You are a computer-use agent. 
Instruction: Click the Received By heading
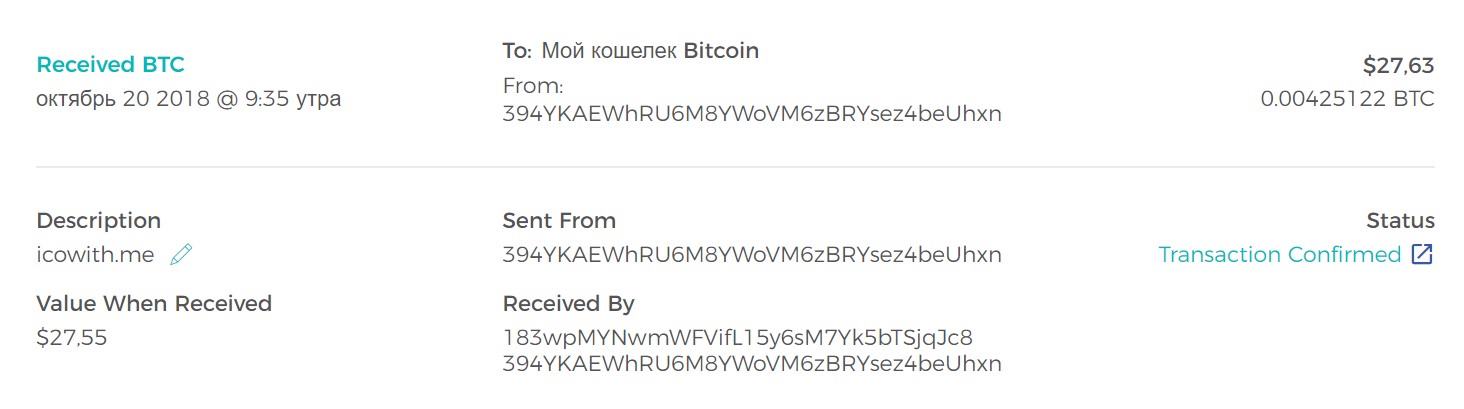[568, 303]
